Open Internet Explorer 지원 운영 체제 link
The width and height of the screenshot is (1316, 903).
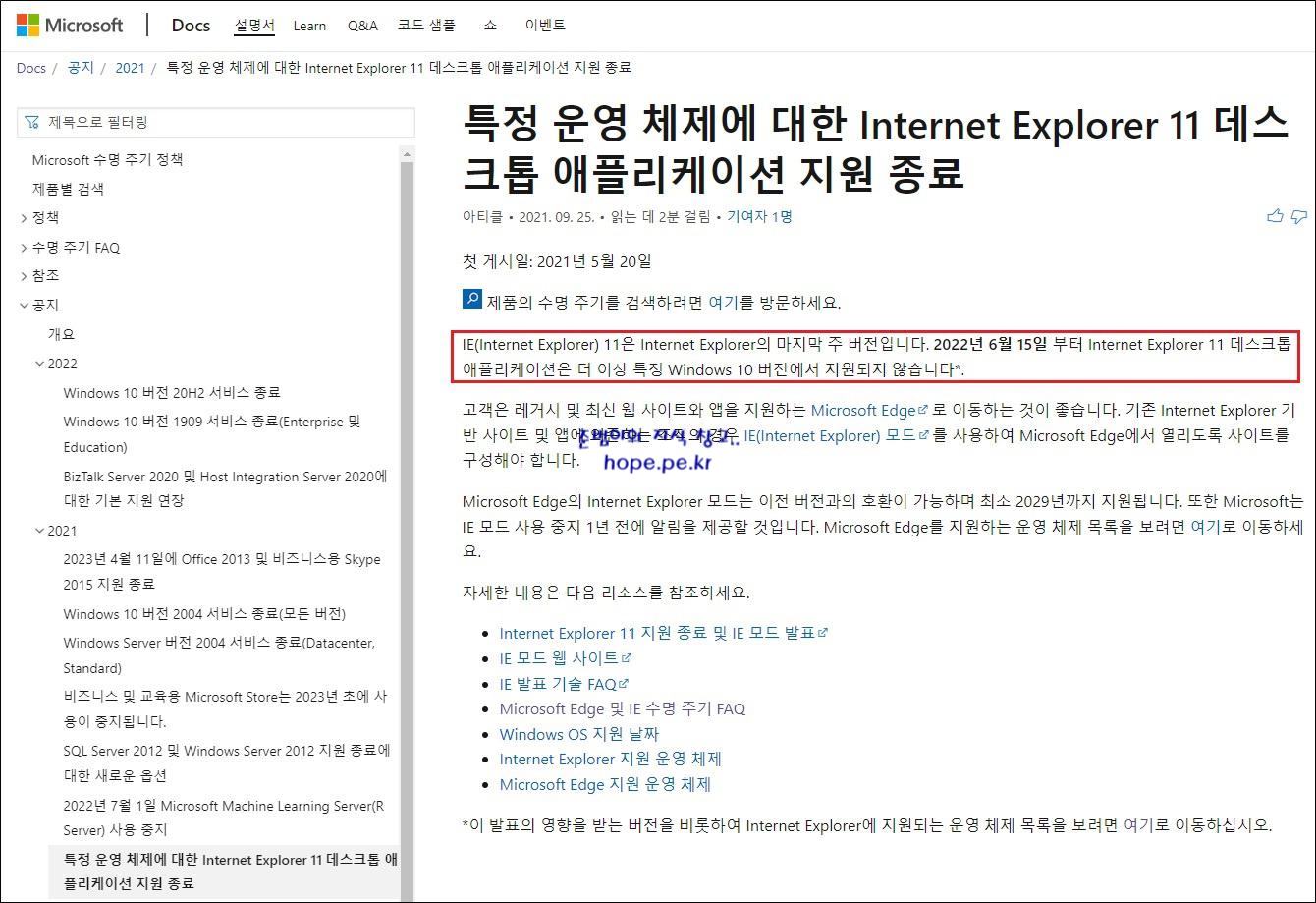611,759
